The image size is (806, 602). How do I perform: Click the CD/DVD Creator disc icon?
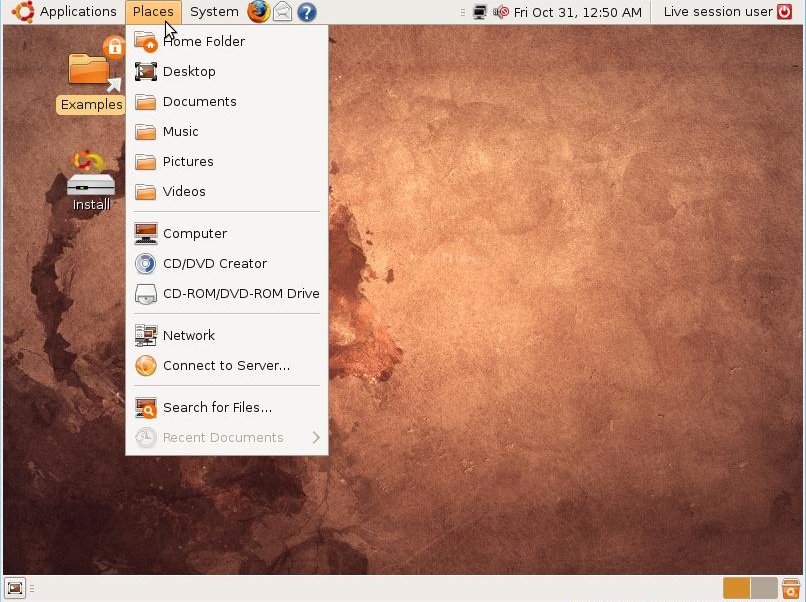click(x=145, y=264)
